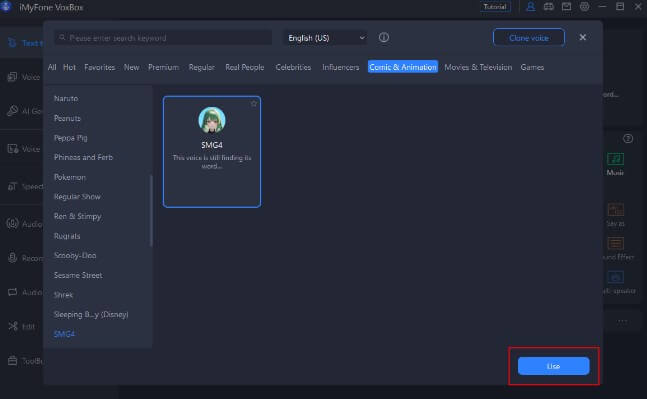Screen dimensions: 647x399
Task: Open the Voice clone sidebar icon
Action: (x=12, y=77)
